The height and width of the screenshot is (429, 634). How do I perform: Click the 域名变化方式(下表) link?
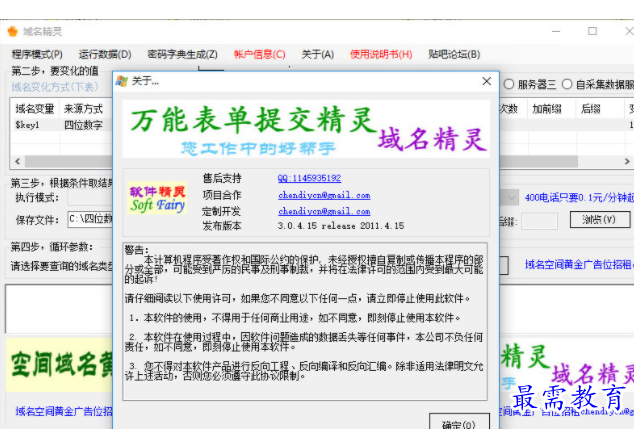tap(55, 87)
